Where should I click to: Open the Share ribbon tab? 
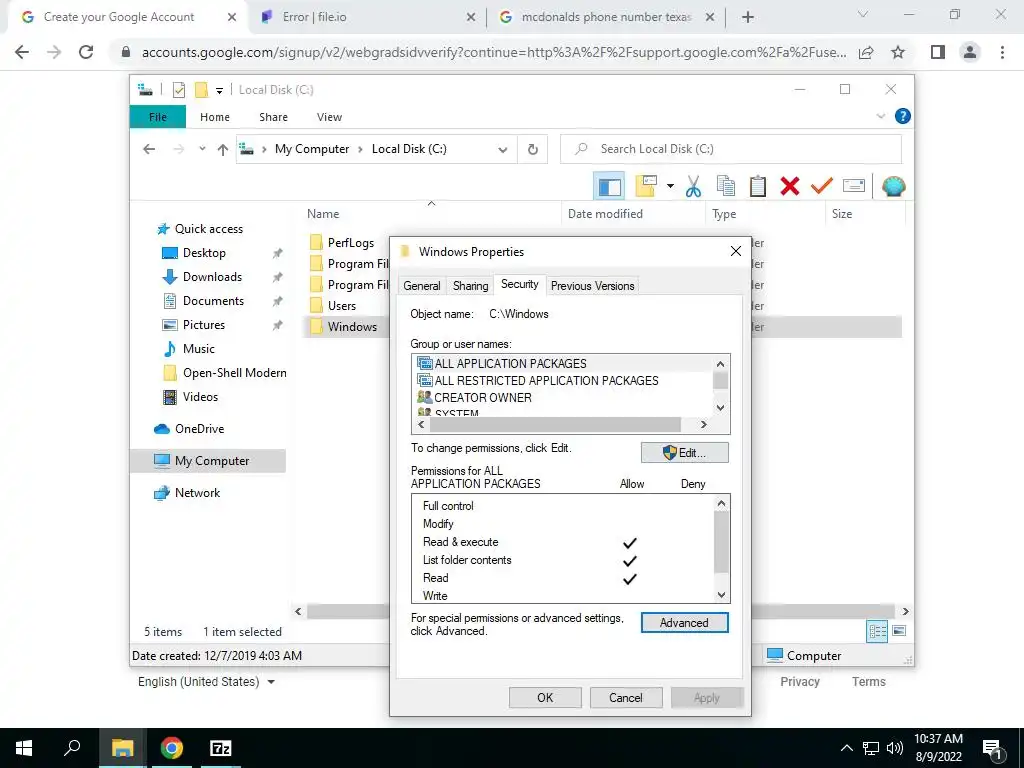[273, 117]
